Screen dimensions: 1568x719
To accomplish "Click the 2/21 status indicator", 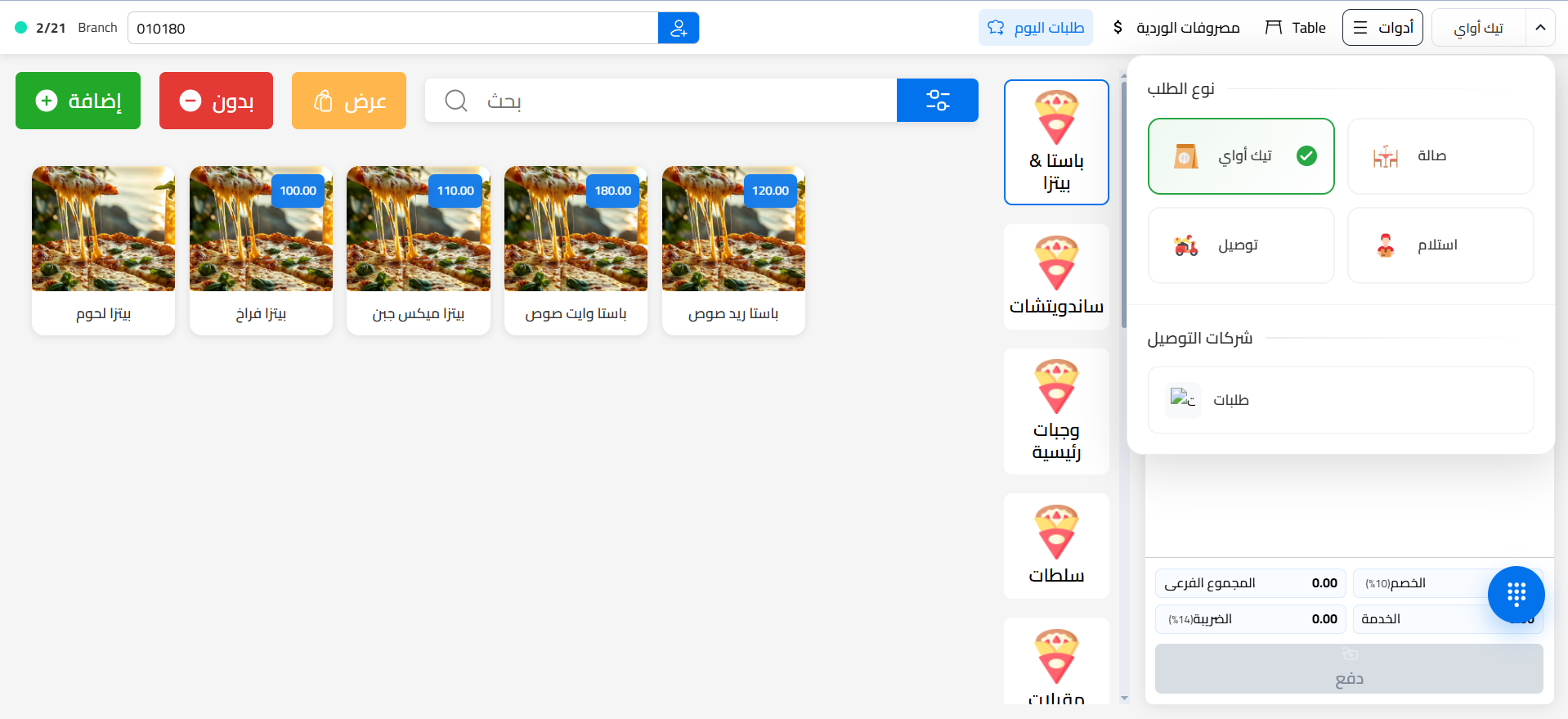I will click(x=41, y=28).
